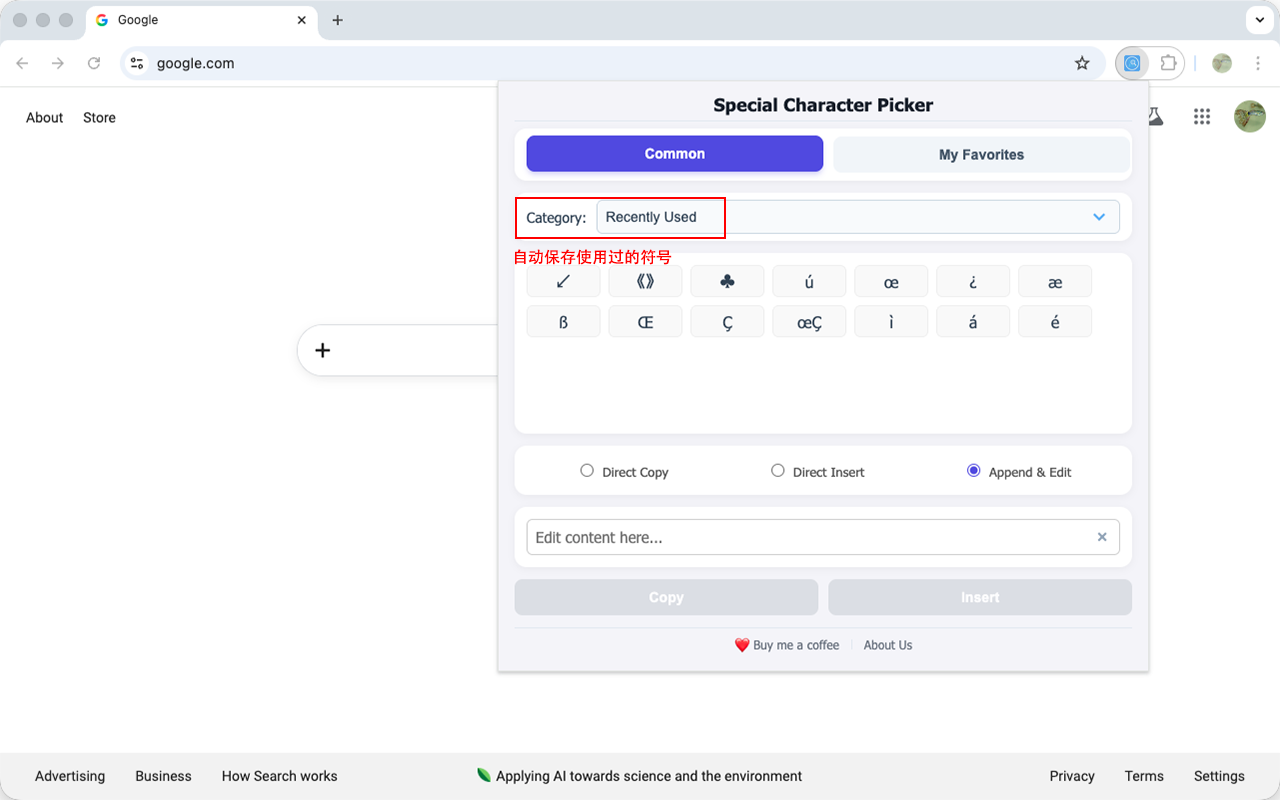Choose Append & Edit mode
The height and width of the screenshot is (800, 1280).
pyautogui.click(x=973, y=471)
